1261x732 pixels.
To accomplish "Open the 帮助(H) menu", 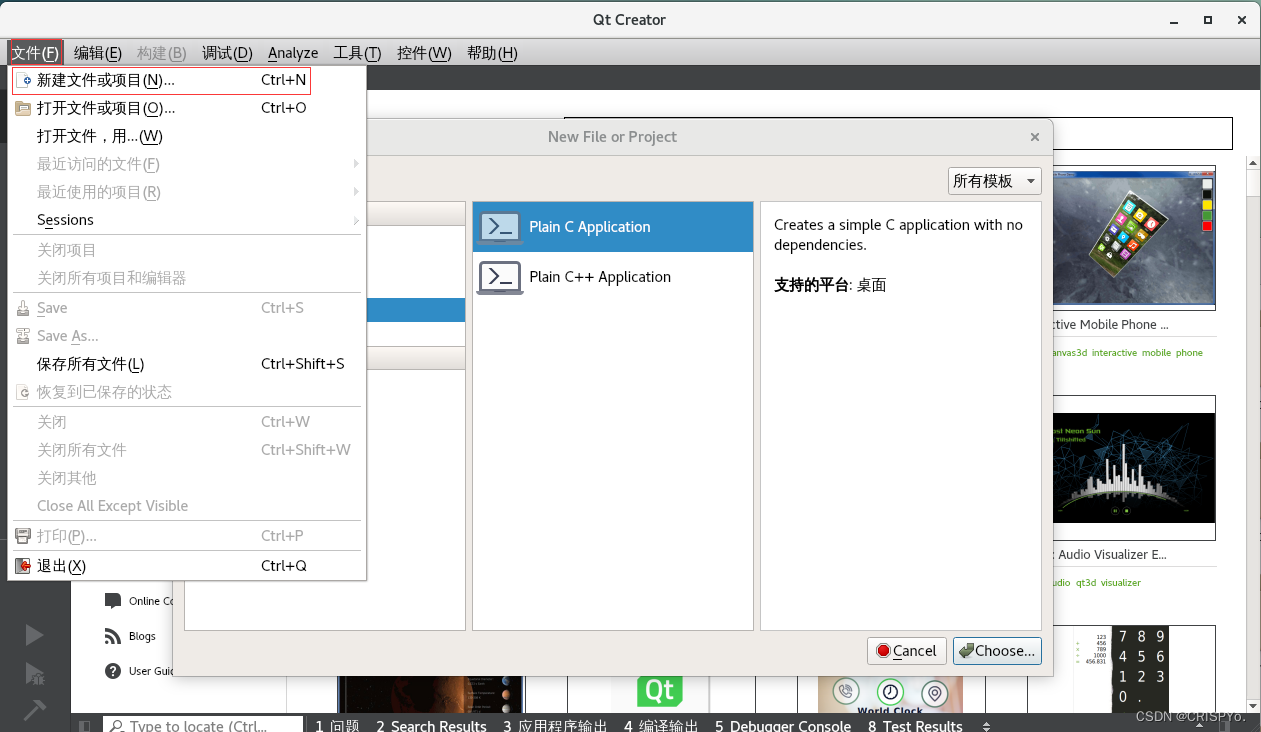I will click(492, 53).
